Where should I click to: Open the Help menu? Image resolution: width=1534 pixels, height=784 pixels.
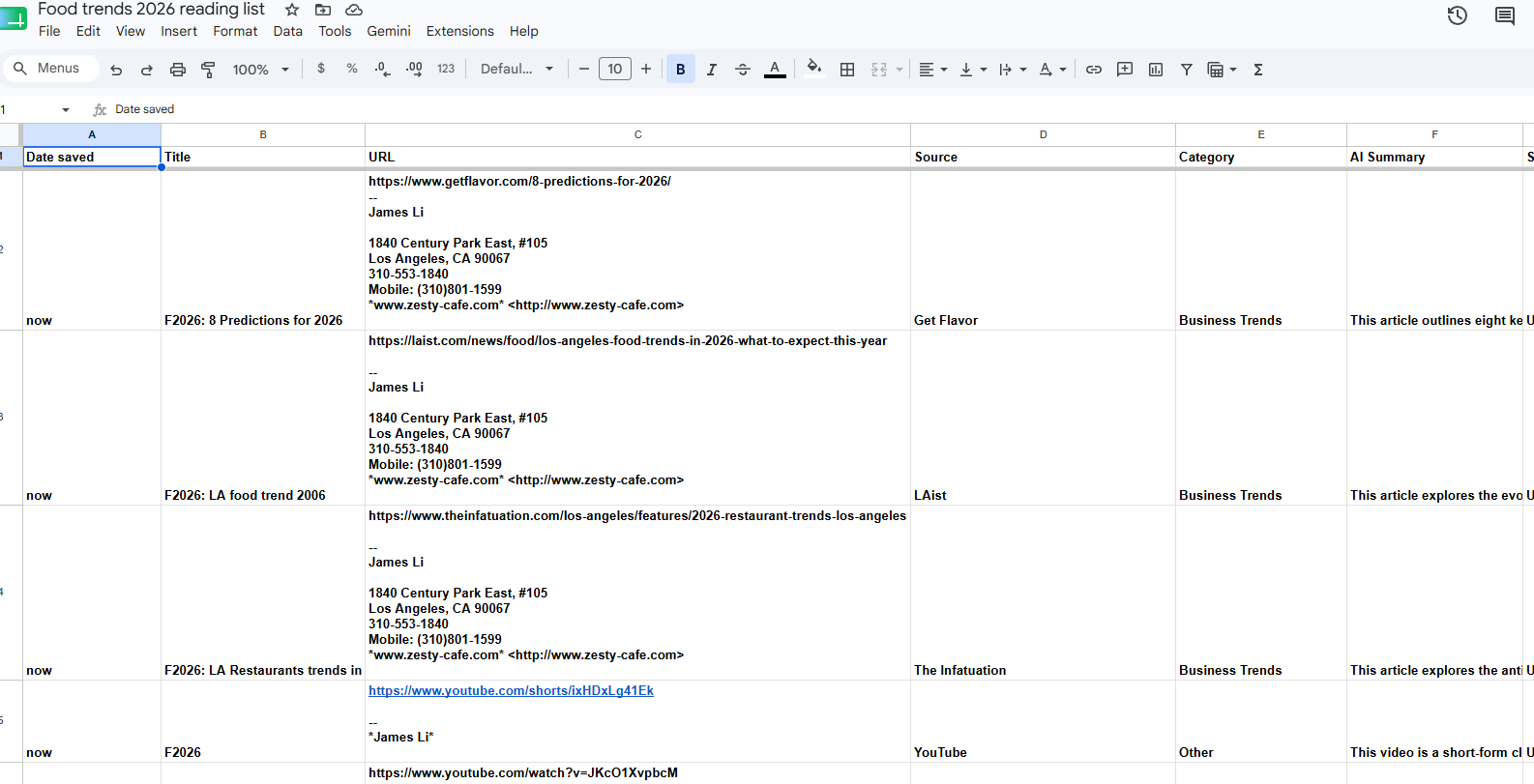(x=524, y=31)
